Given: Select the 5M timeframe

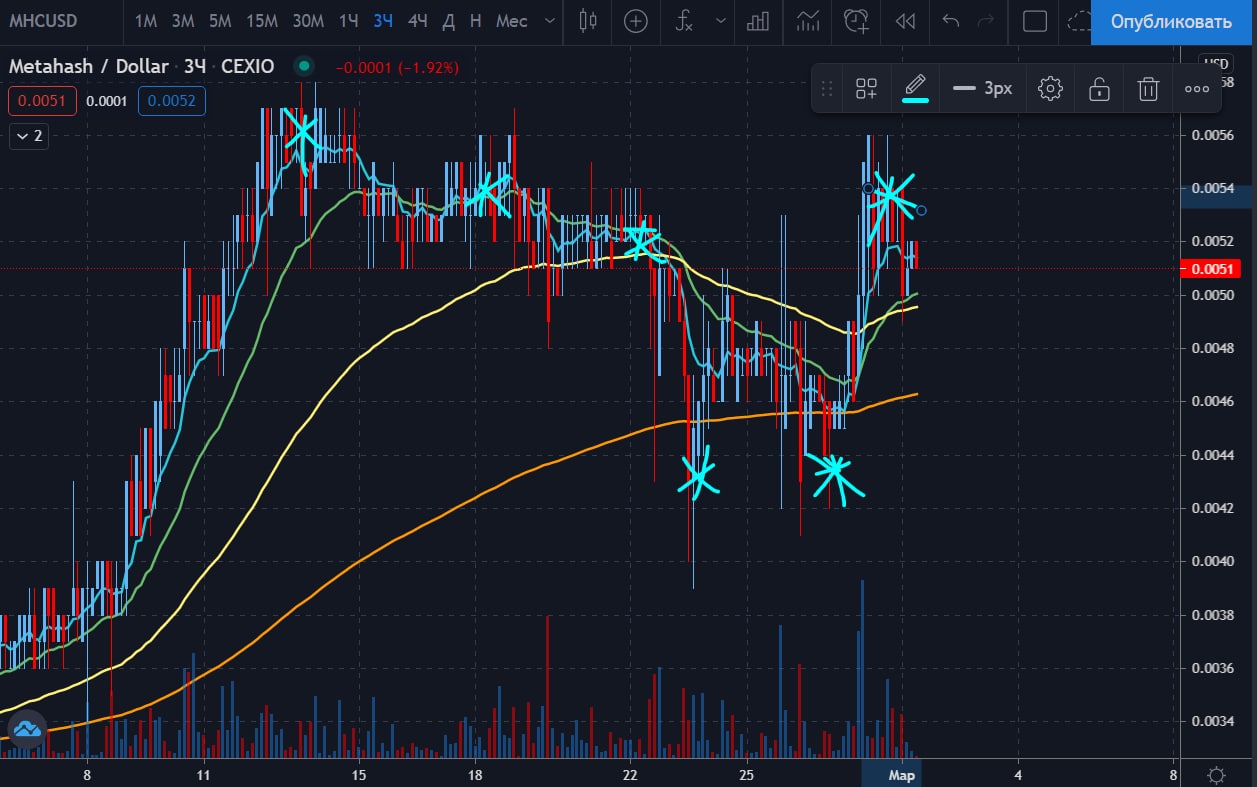Looking at the screenshot, I should [220, 21].
